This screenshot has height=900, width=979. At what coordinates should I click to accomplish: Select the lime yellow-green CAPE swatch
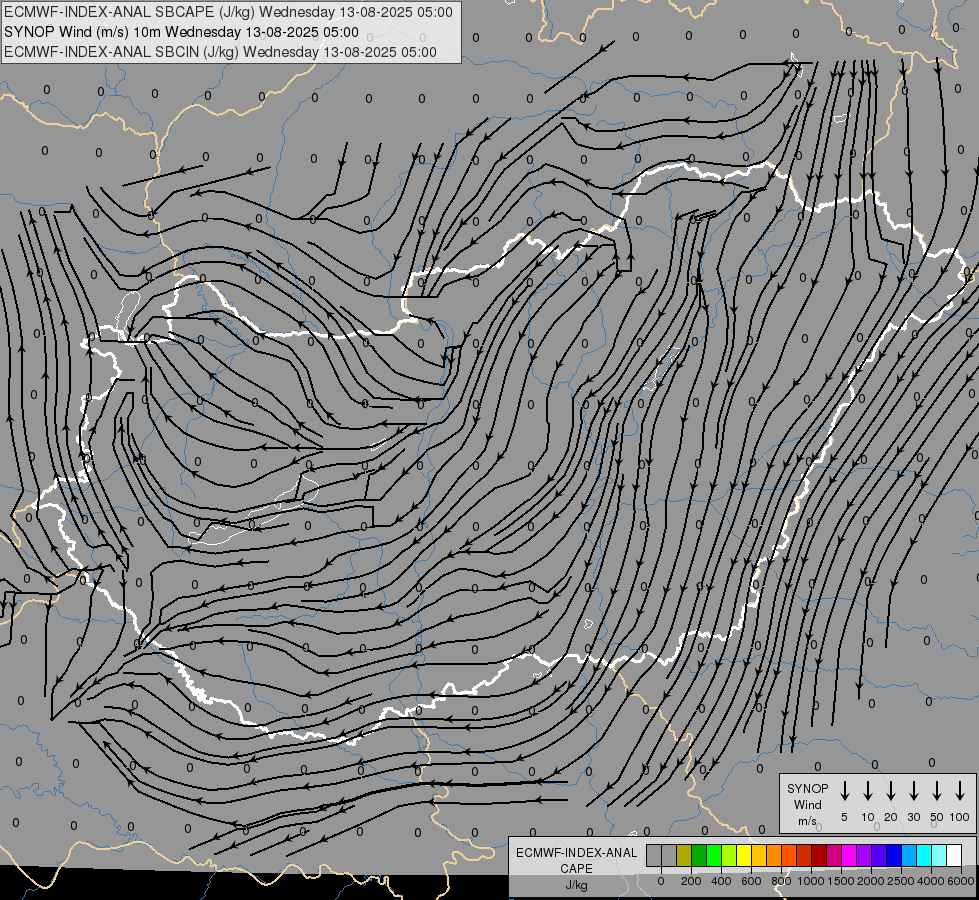729,855
